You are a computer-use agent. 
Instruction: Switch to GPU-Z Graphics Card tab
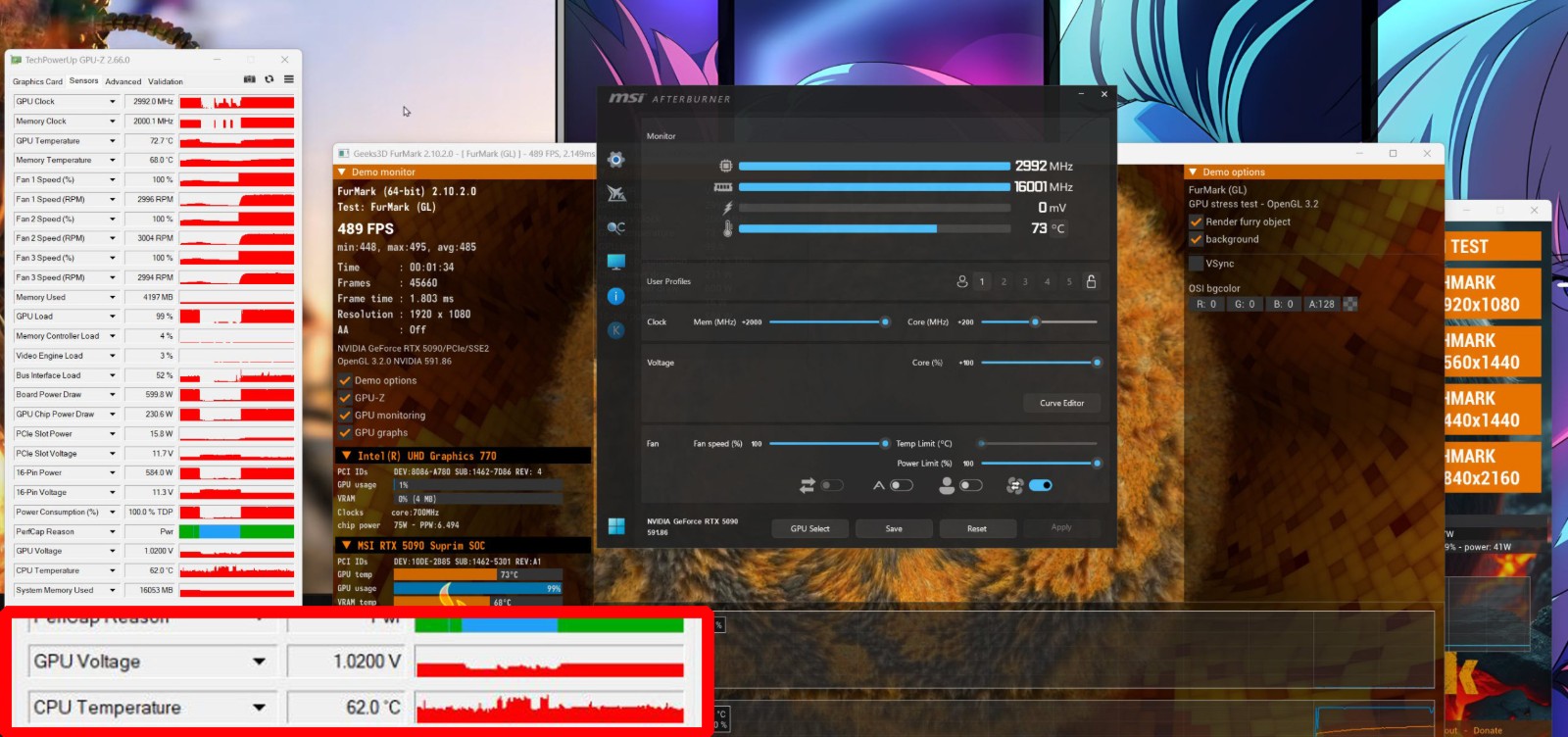(x=37, y=81)
